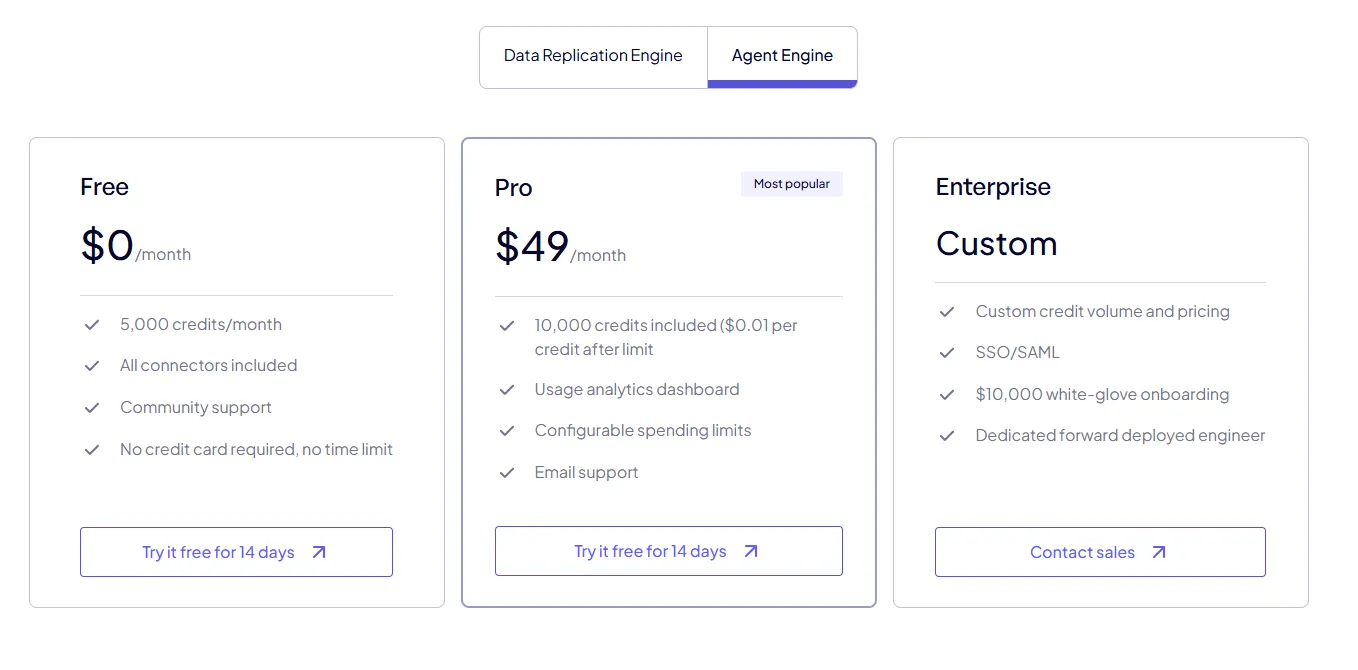Screen dimensions: 1358x670
Task: Switch to the Data Replication Engine tab
Action: point(593,56)
